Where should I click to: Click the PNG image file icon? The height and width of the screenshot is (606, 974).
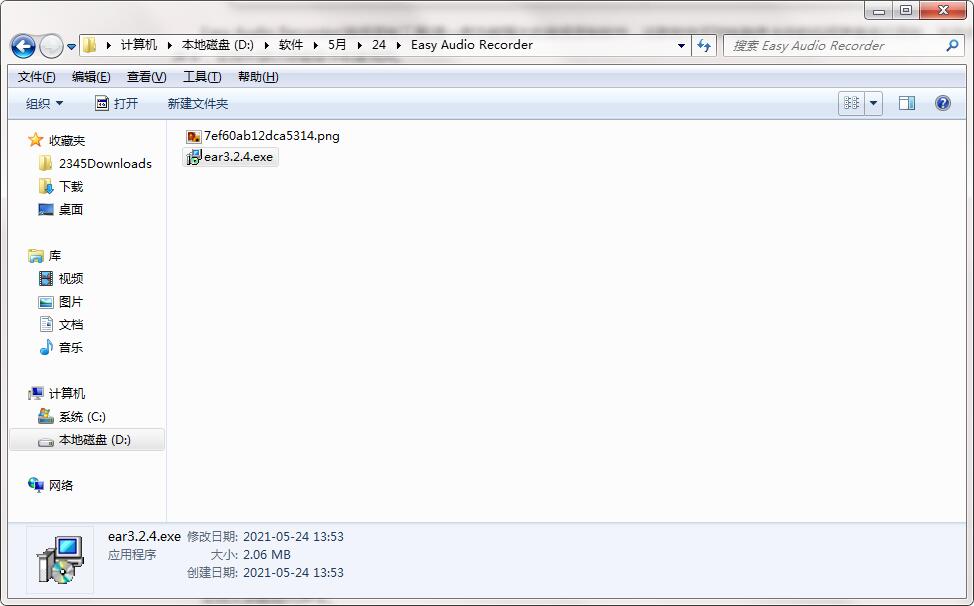(x=194, y=136)
